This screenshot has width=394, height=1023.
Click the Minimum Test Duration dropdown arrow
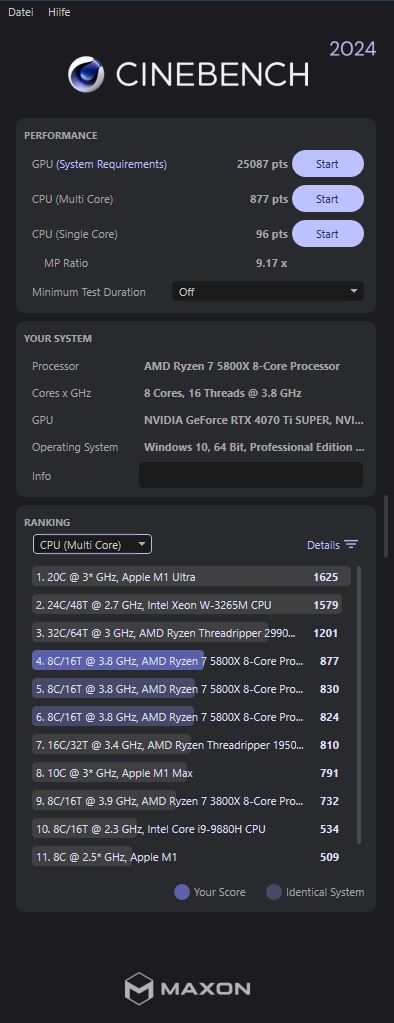(x=354, y=292)
